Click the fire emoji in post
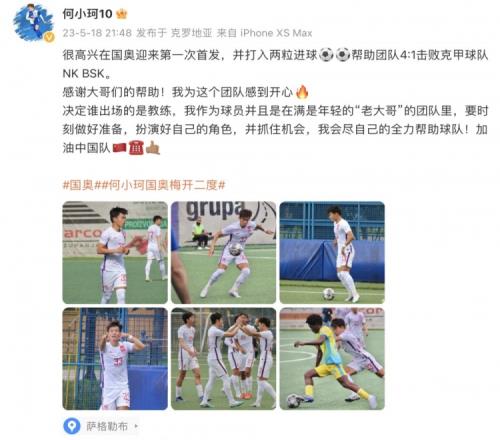Screen dimensions: 500x440 tap(302, 92)
